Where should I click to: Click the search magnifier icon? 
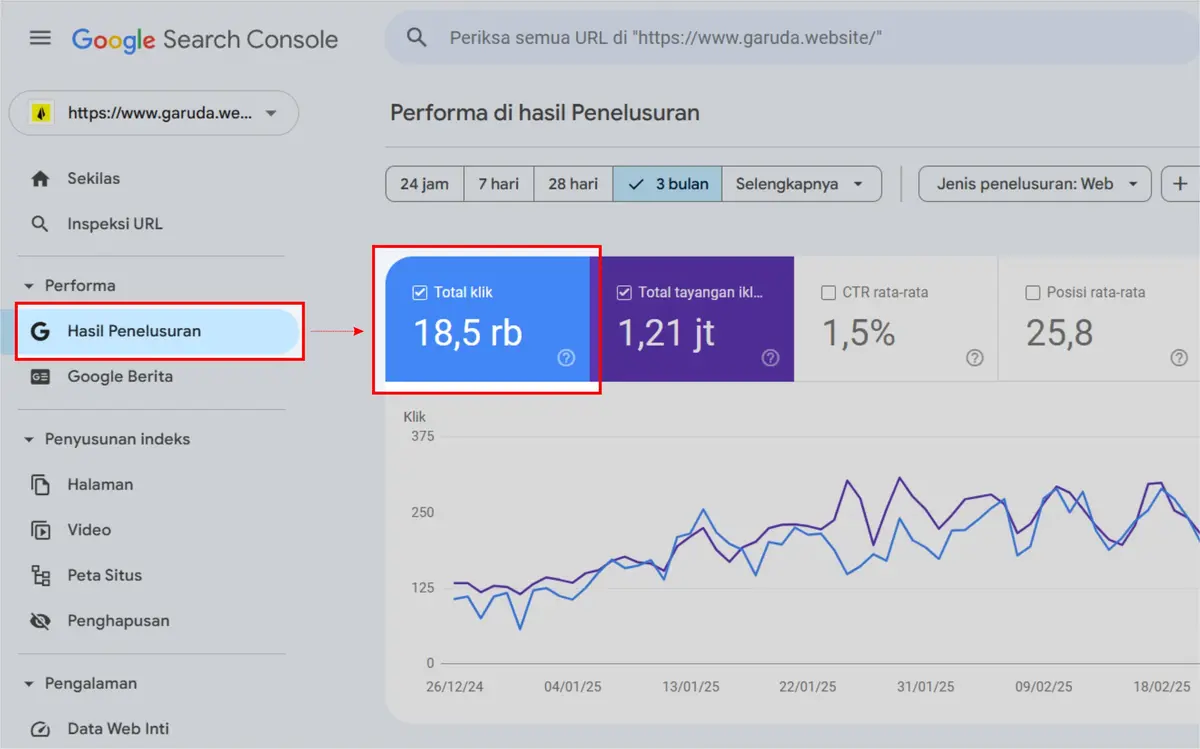(x=416, y=38)
